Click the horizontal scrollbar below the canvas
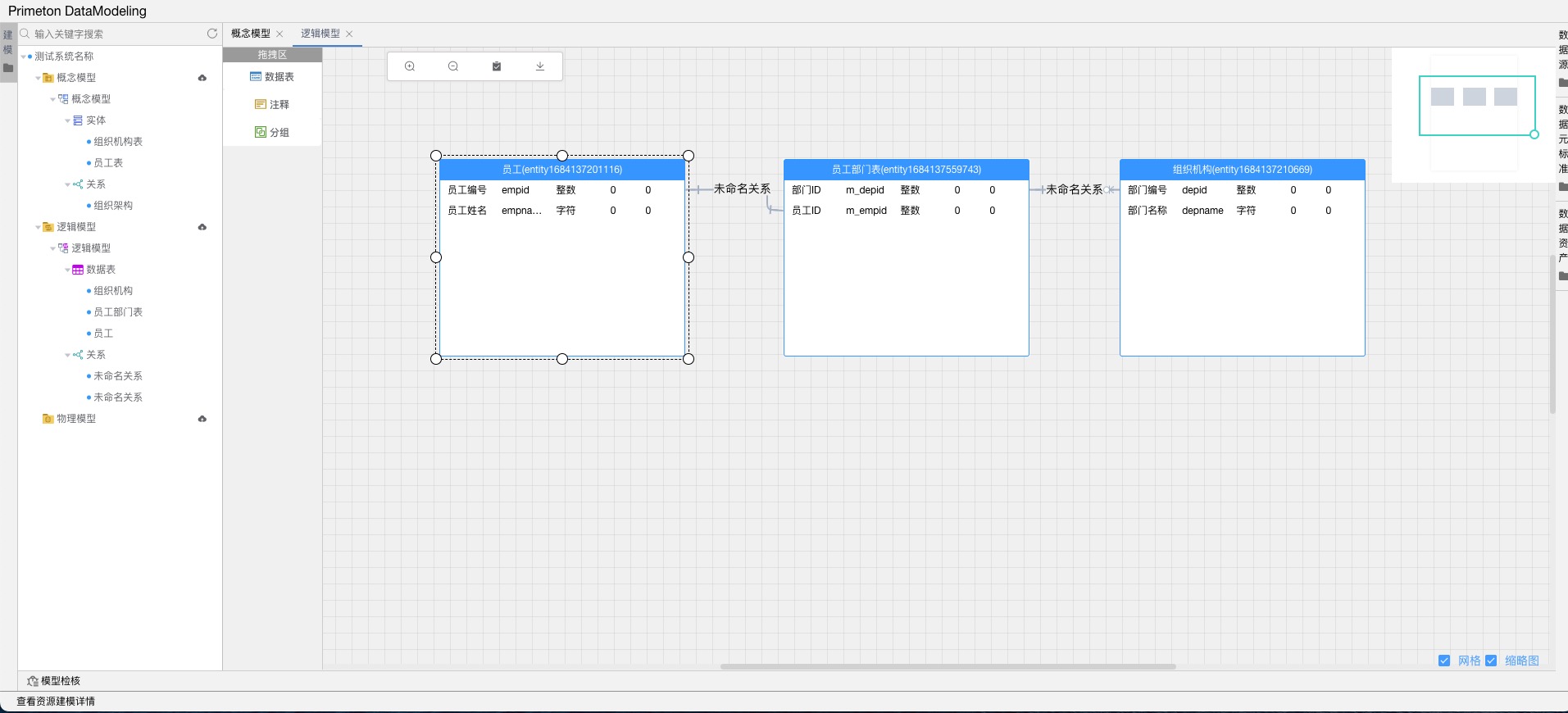 click(x=948, y=666)
